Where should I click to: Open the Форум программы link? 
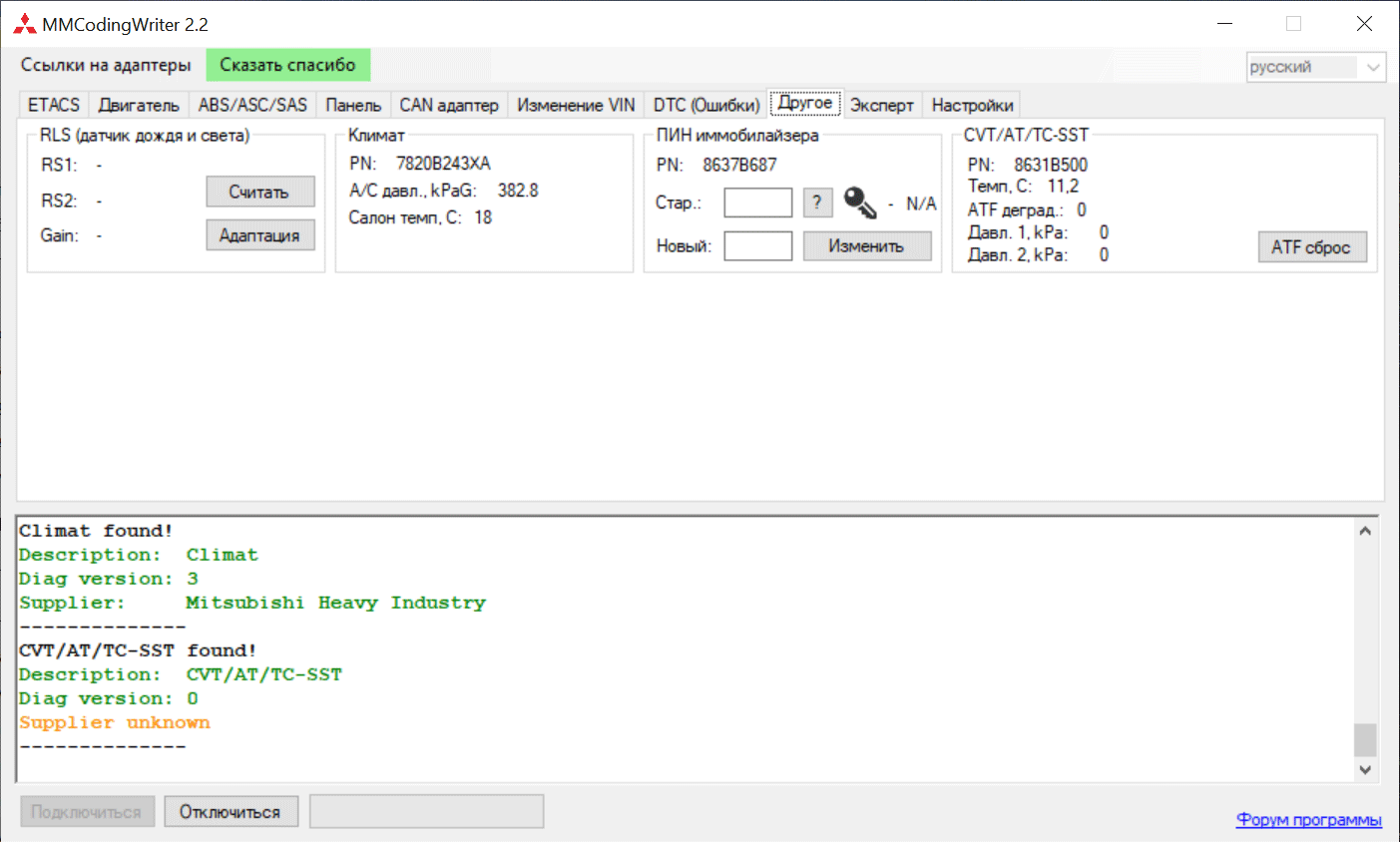[x=1309, y=819]
